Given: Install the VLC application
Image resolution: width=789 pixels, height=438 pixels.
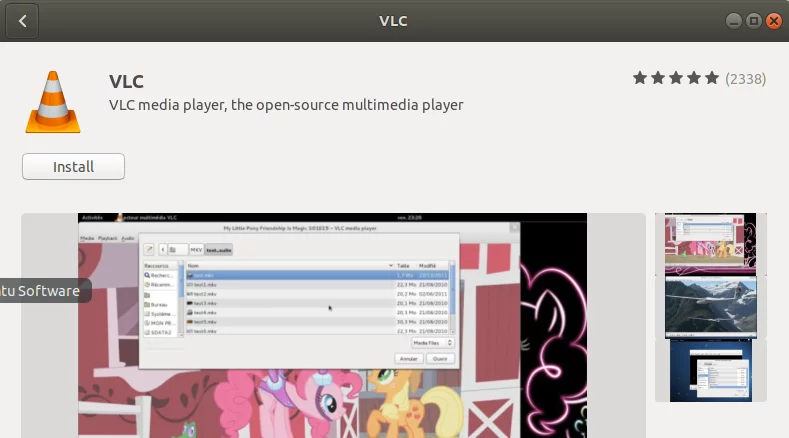Looking at the screenshot, I should point(73,167).
